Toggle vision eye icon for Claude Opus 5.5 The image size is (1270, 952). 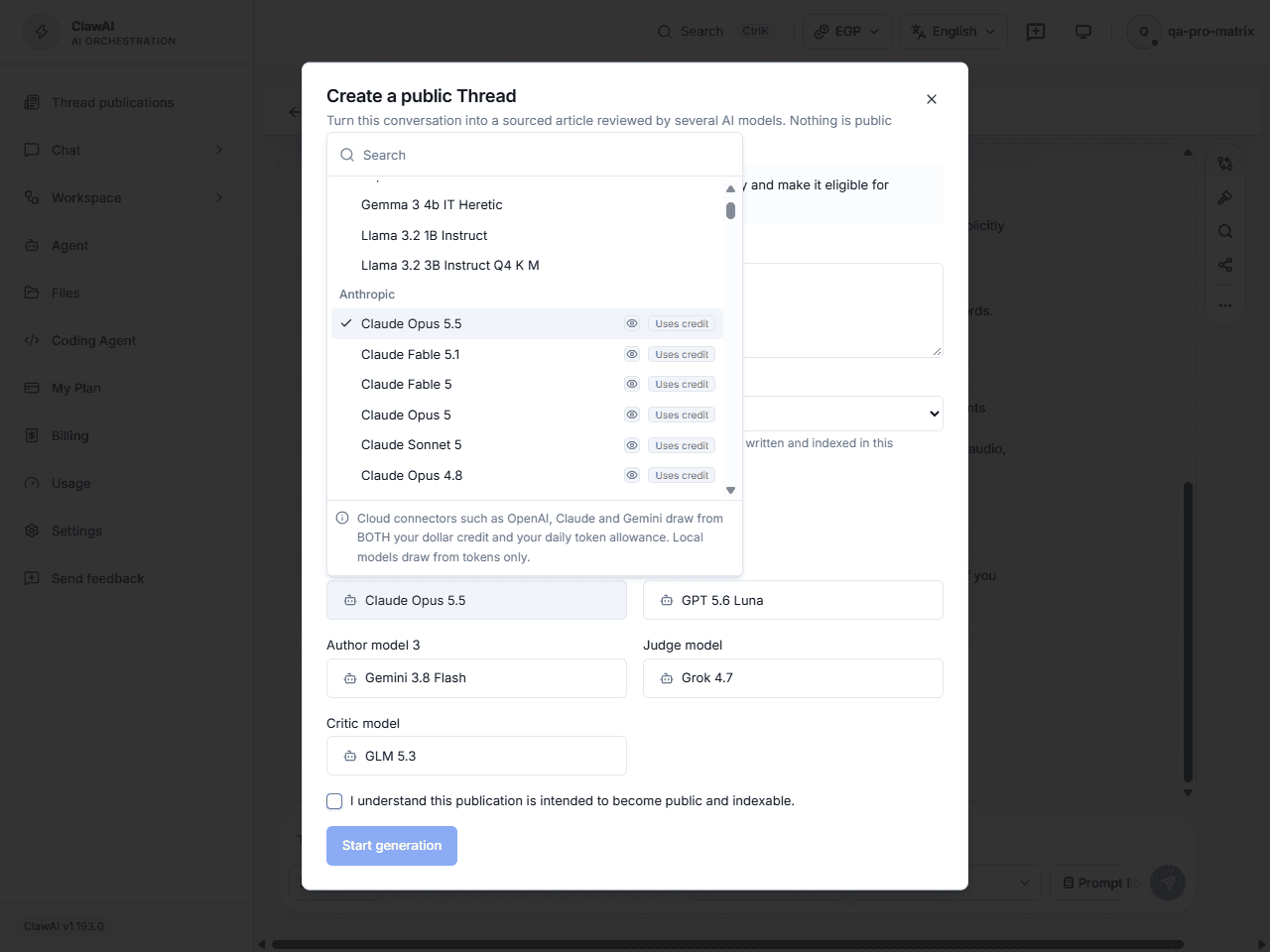pos(631,323)
